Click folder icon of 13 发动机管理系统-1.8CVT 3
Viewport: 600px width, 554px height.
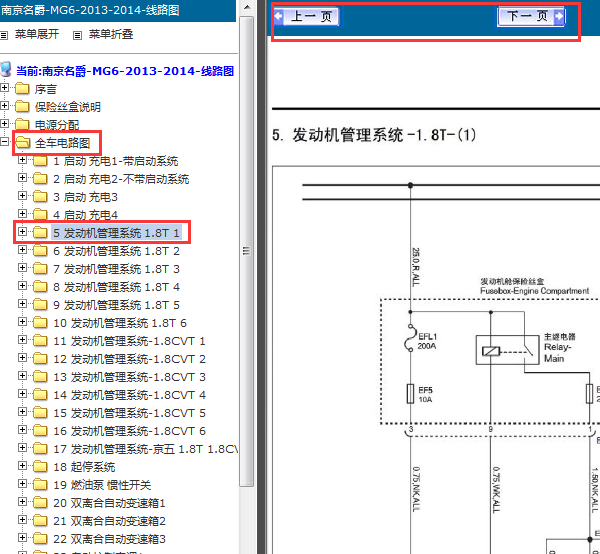(40, 376)
